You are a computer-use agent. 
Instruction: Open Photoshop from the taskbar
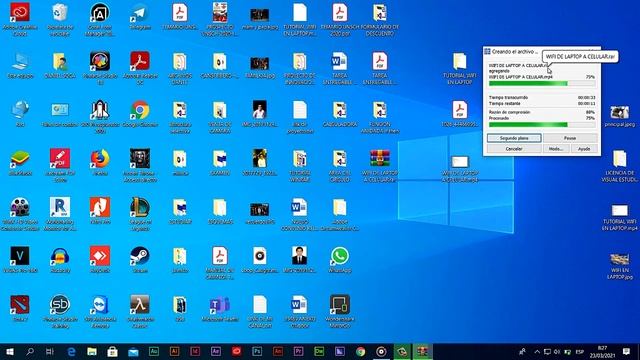click(257, 351)
